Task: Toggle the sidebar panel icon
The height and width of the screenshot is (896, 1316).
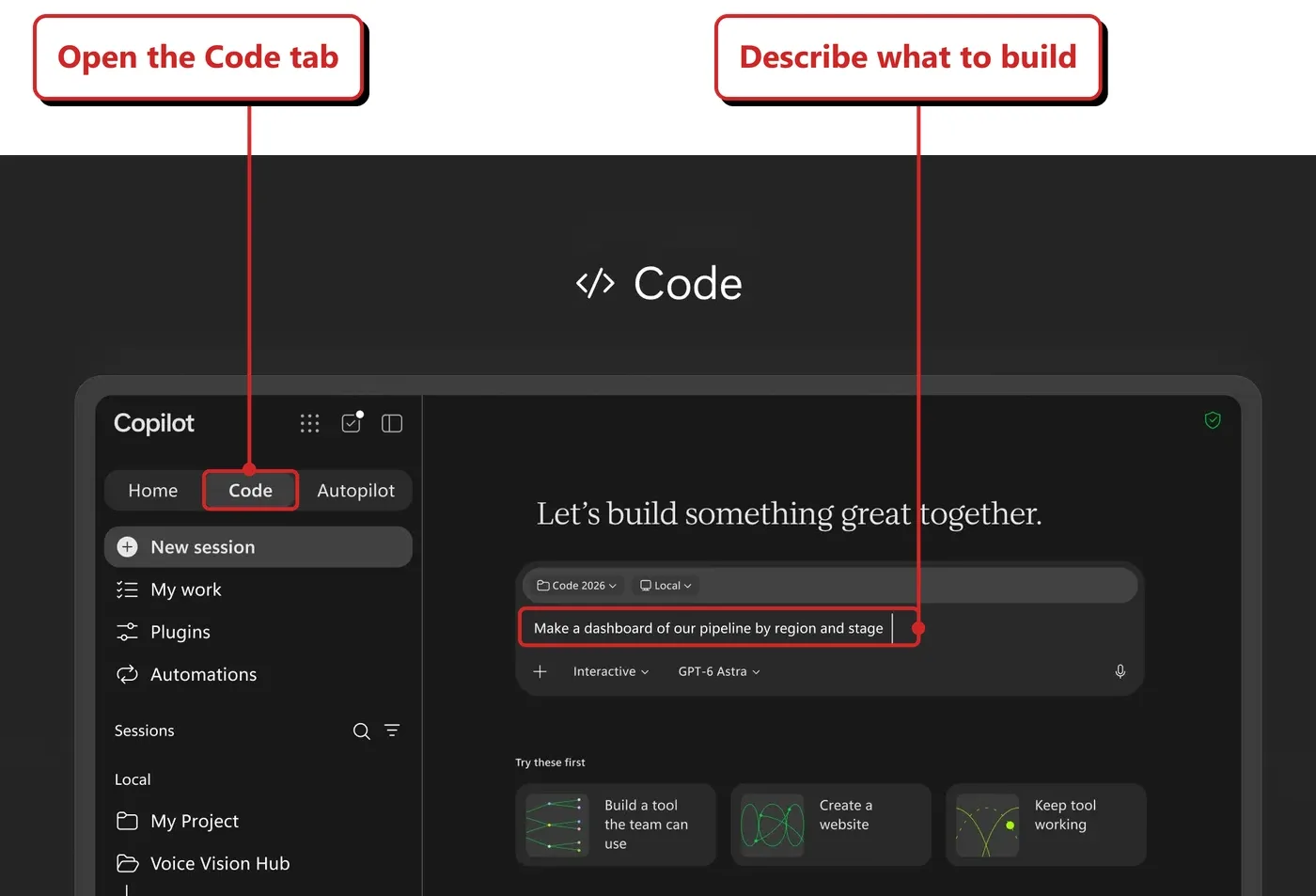Action: 392,423
